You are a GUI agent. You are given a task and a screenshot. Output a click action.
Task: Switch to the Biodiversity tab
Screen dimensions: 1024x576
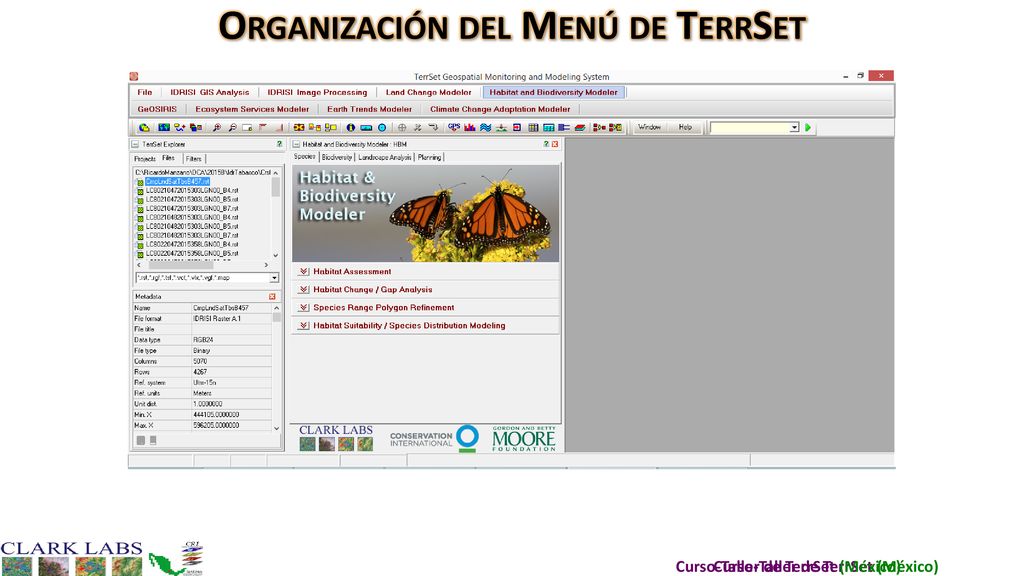pos(337,157)
